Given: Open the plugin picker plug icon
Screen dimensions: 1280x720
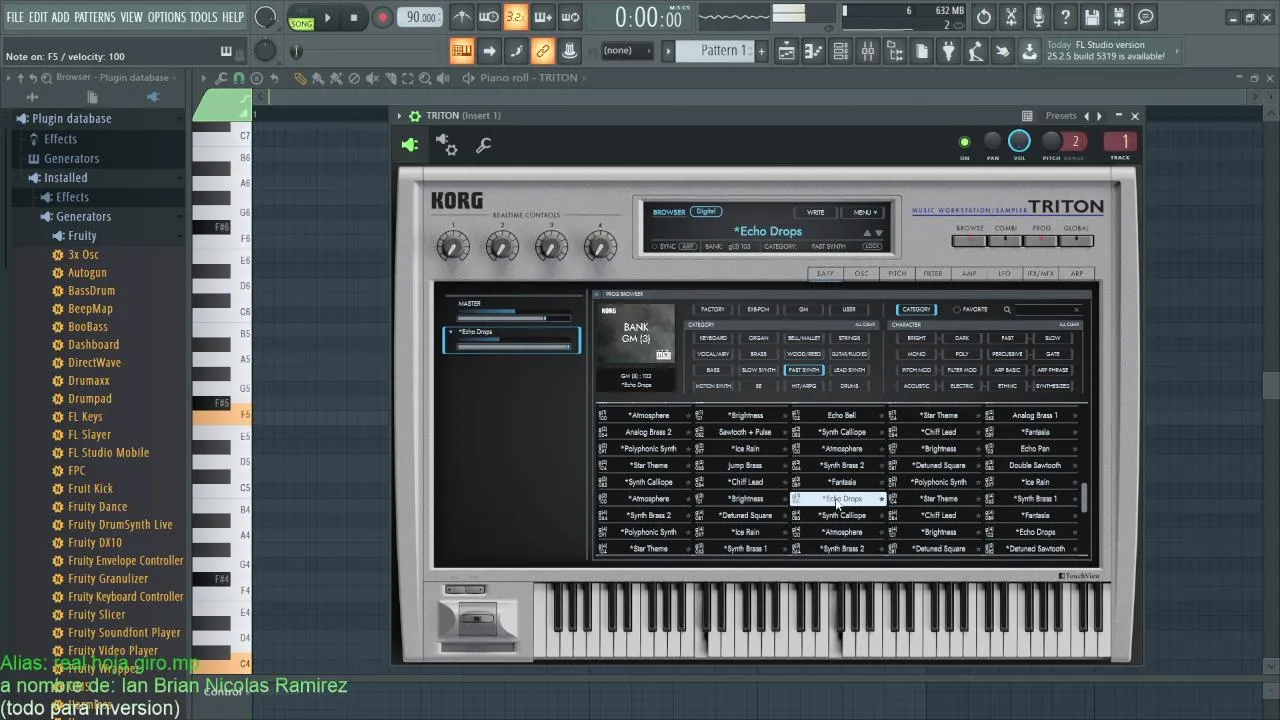Looking at the screenshot, I should click(x=949, y=51).
